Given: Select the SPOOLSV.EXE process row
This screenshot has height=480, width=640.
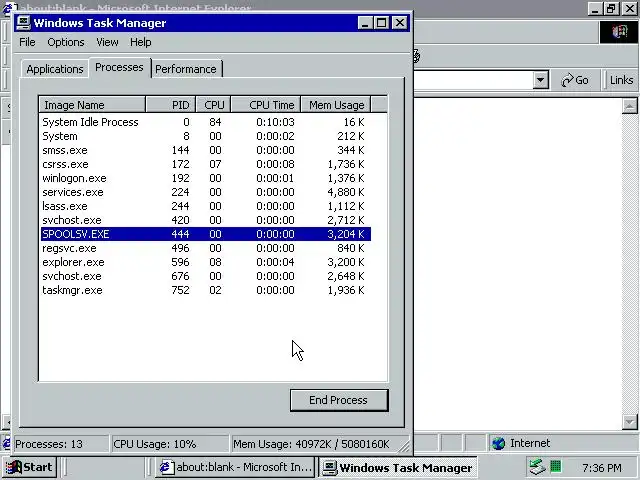Looking at the screenshot, I should [206, 234].
